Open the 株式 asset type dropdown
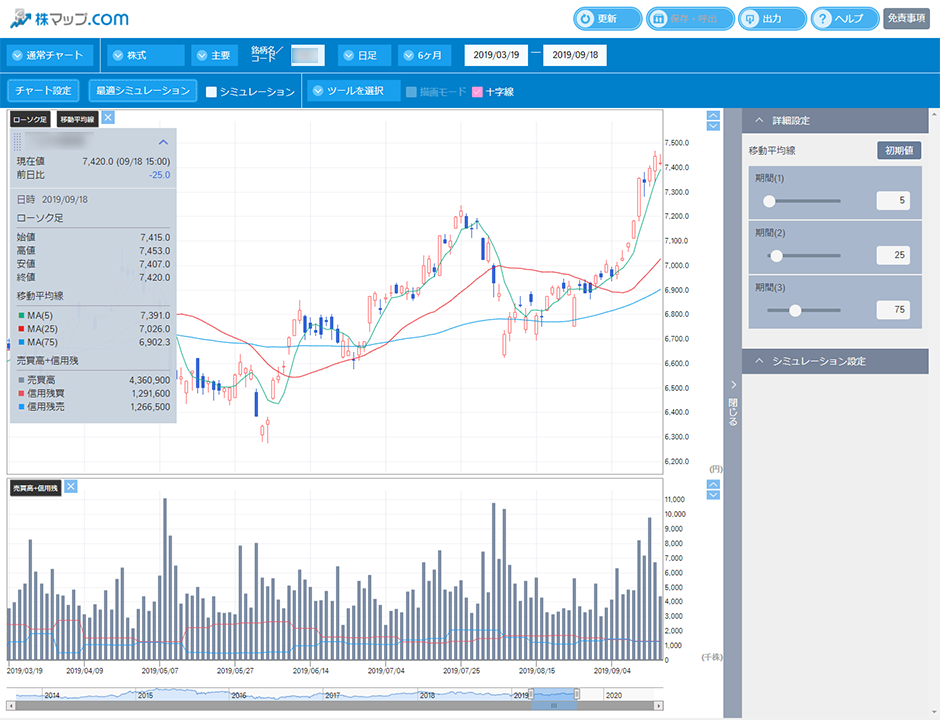 pos(146,55)
